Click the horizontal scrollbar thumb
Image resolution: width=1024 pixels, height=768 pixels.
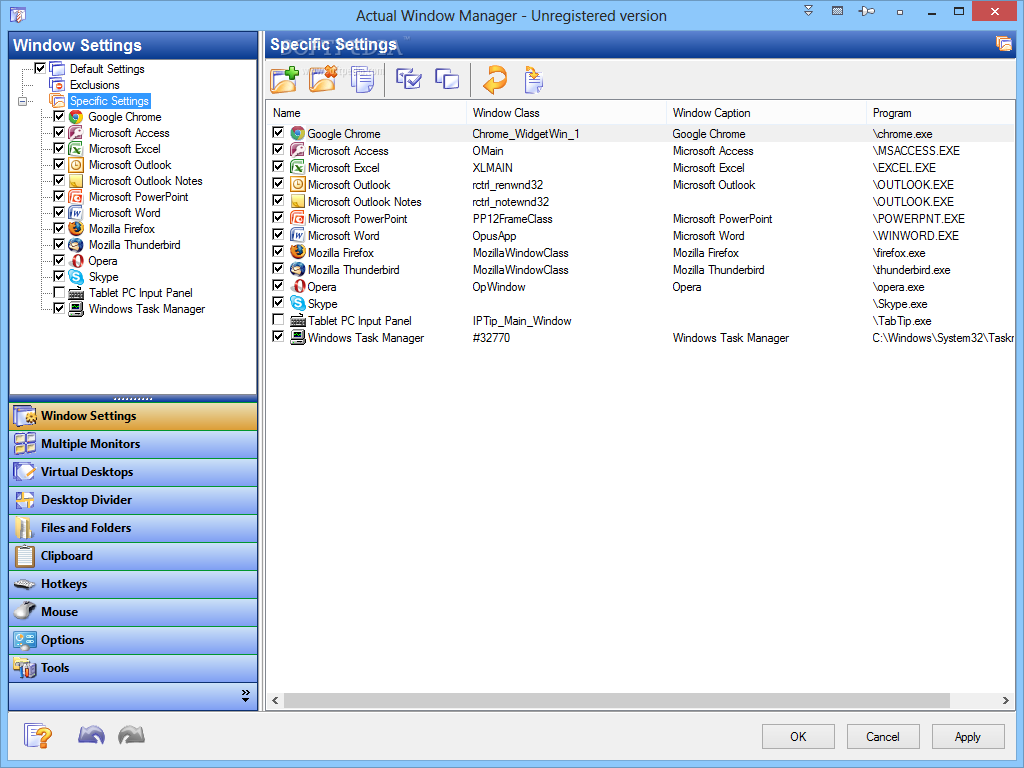616,700
